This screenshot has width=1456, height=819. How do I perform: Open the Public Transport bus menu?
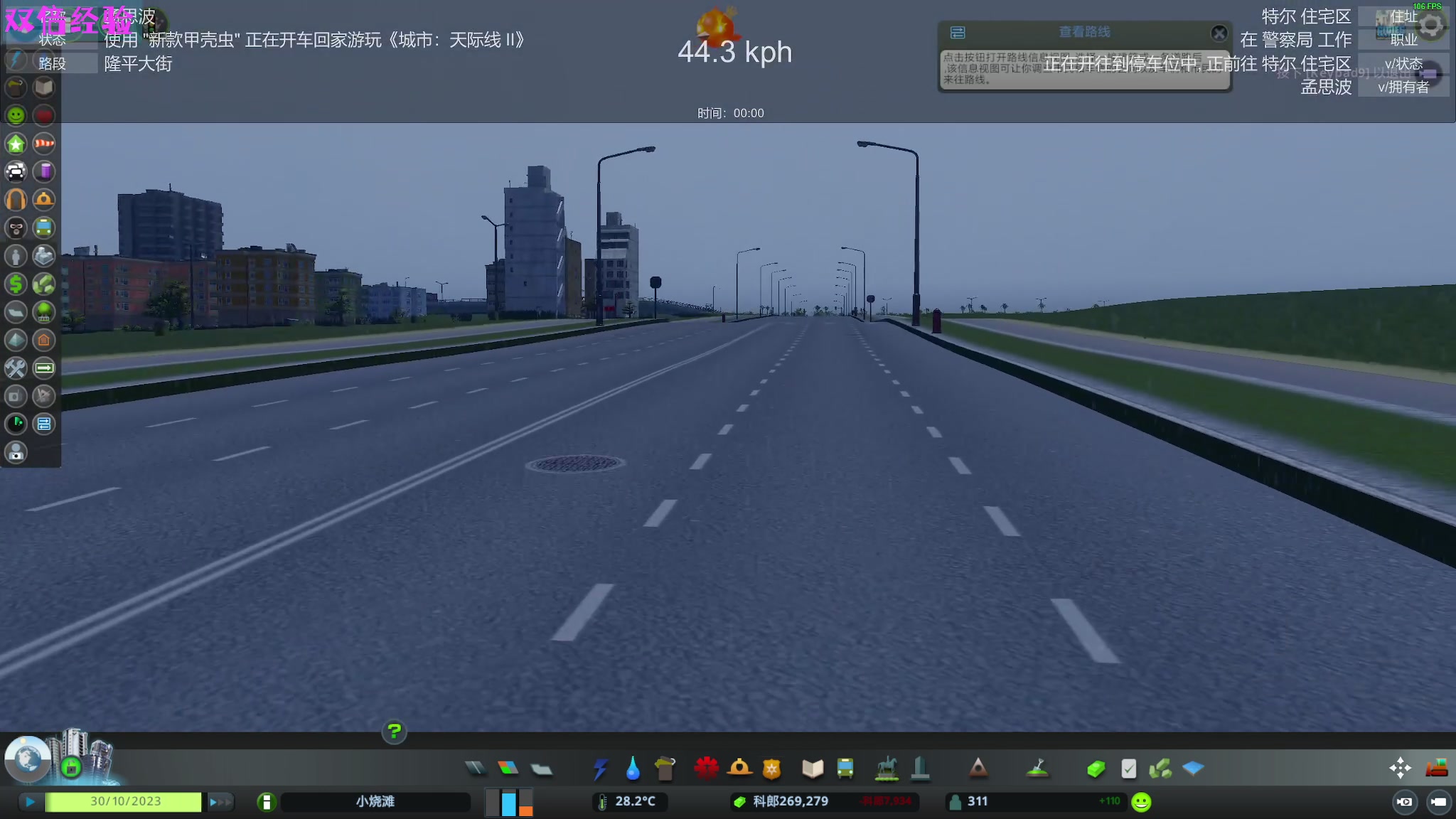click(845, 769)
